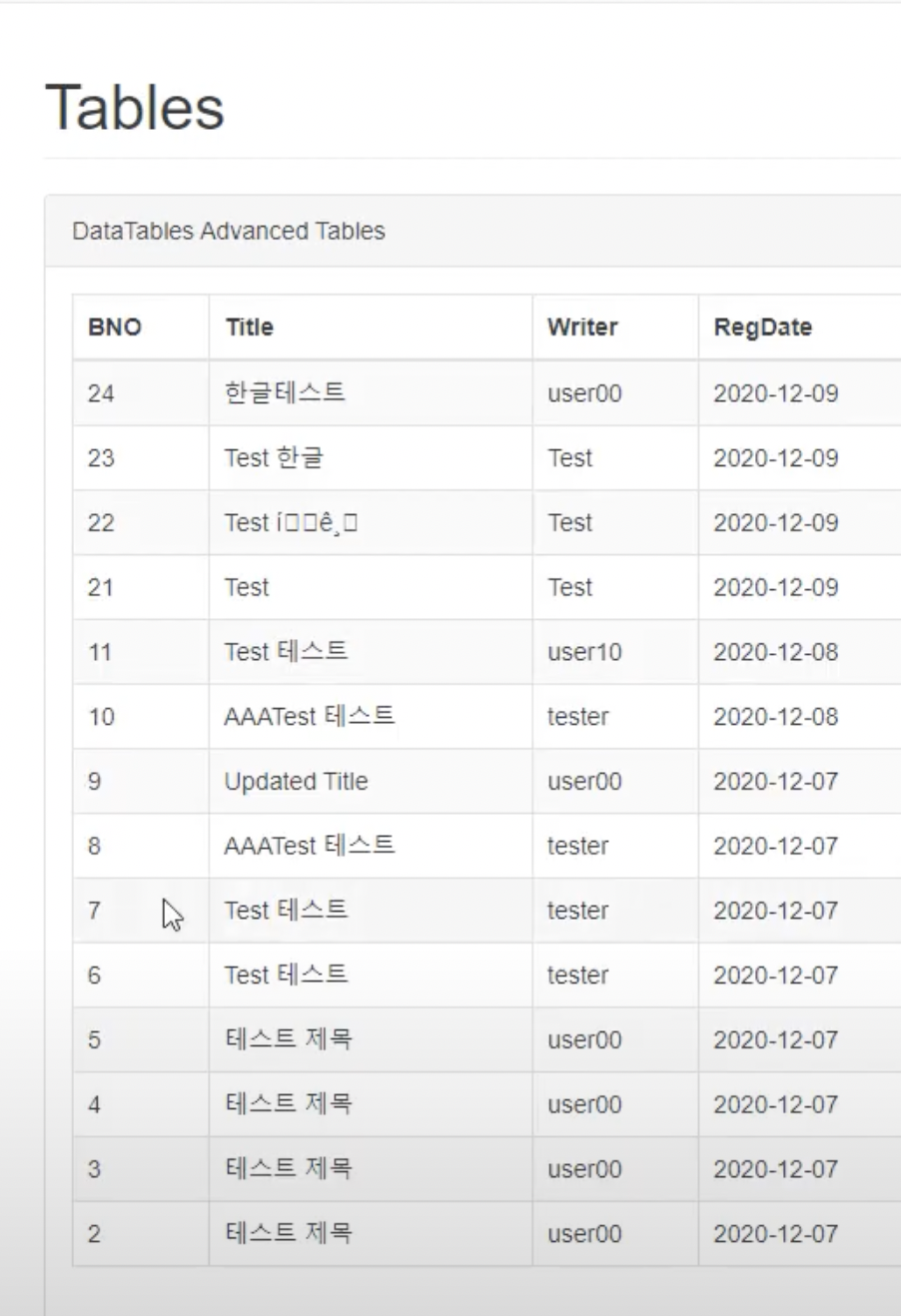Click '테스트 제목' title in row 5
901x1316 pixels.
coord(289,1039)
